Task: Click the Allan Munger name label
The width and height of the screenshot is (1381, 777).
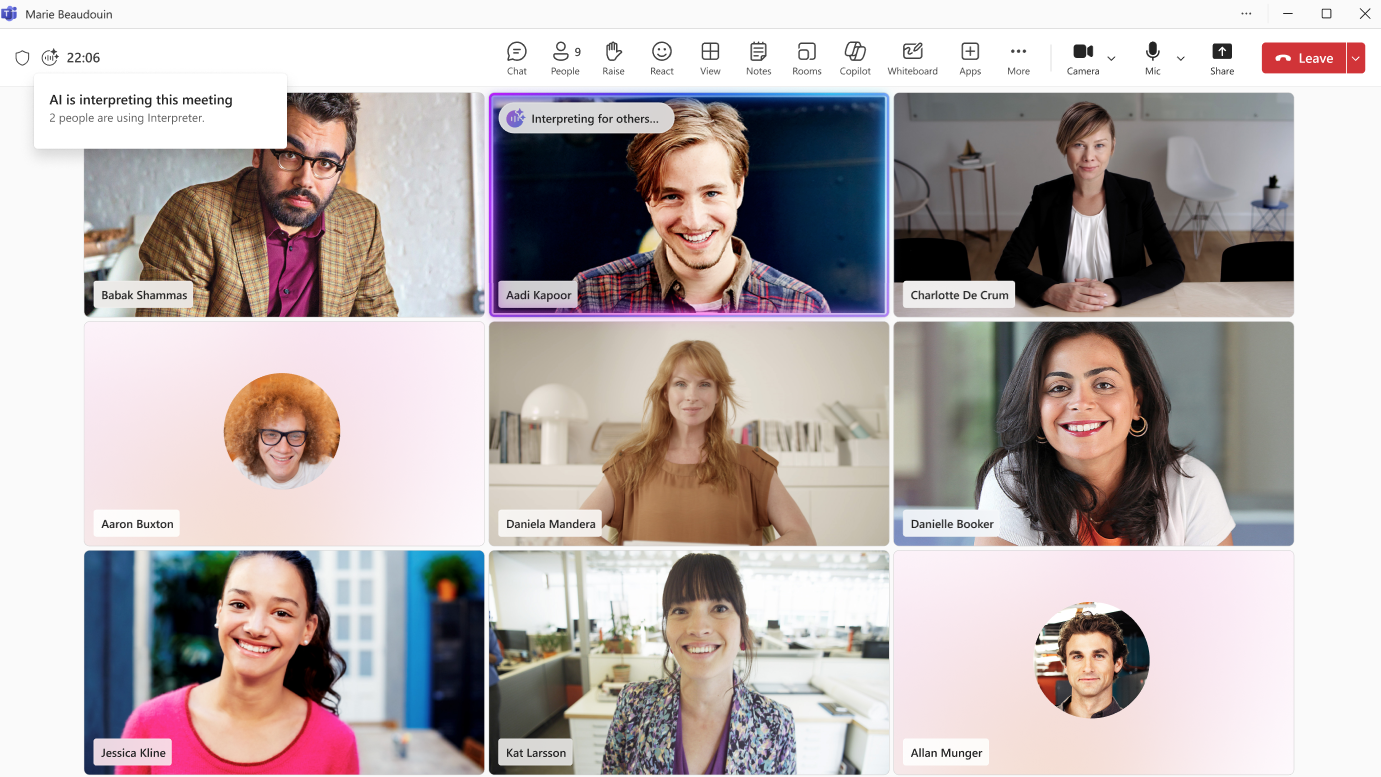Action: coord(946,752)
